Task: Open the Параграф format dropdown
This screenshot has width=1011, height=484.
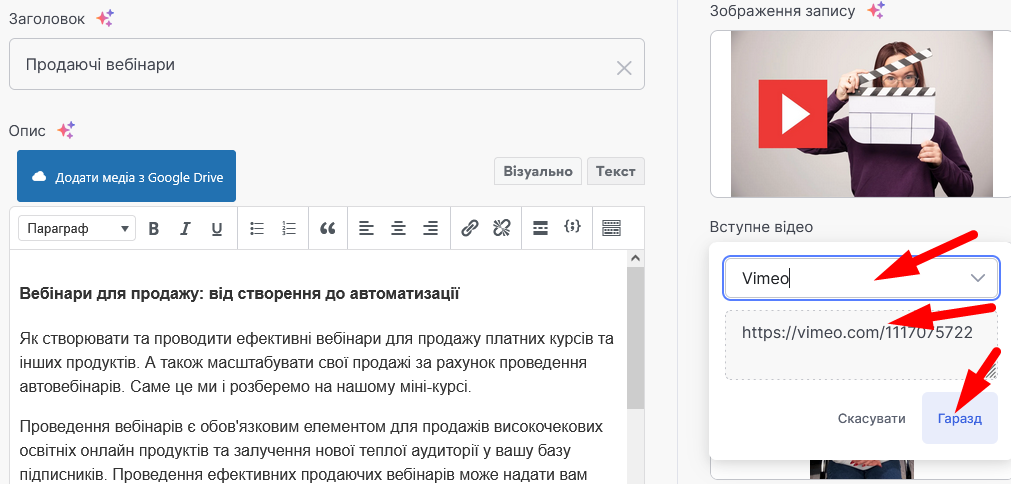Action: coord(77,228)
